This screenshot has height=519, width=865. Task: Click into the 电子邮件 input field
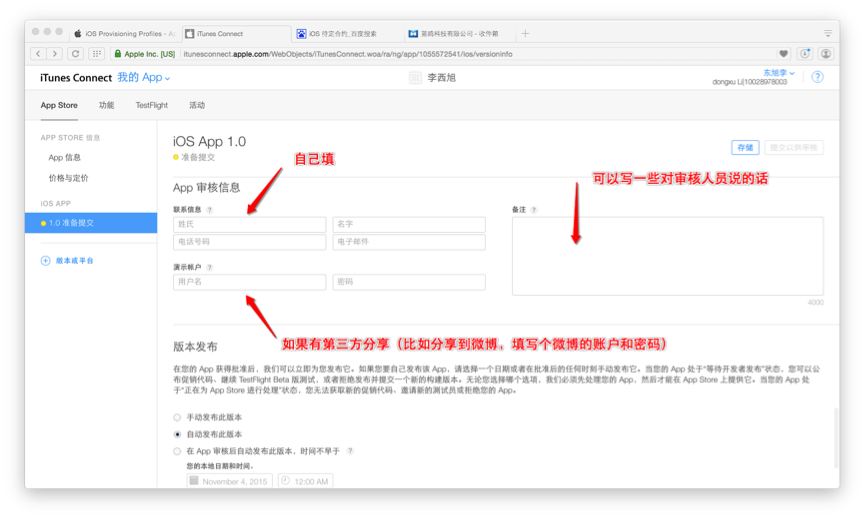(x=409, y=242)
